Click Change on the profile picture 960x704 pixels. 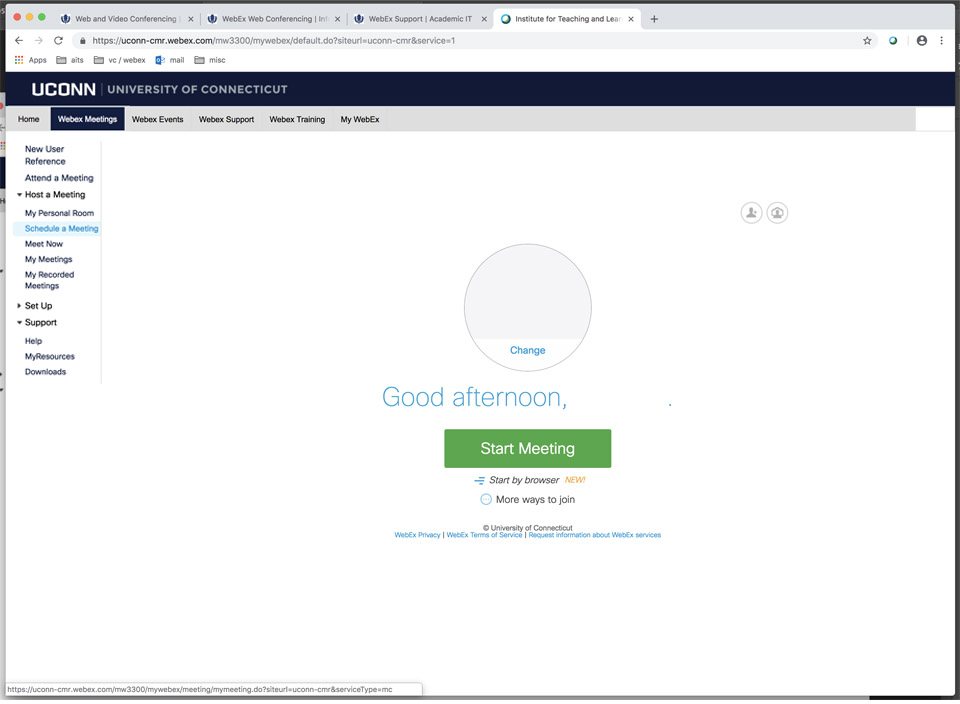(x=527, y=350)
